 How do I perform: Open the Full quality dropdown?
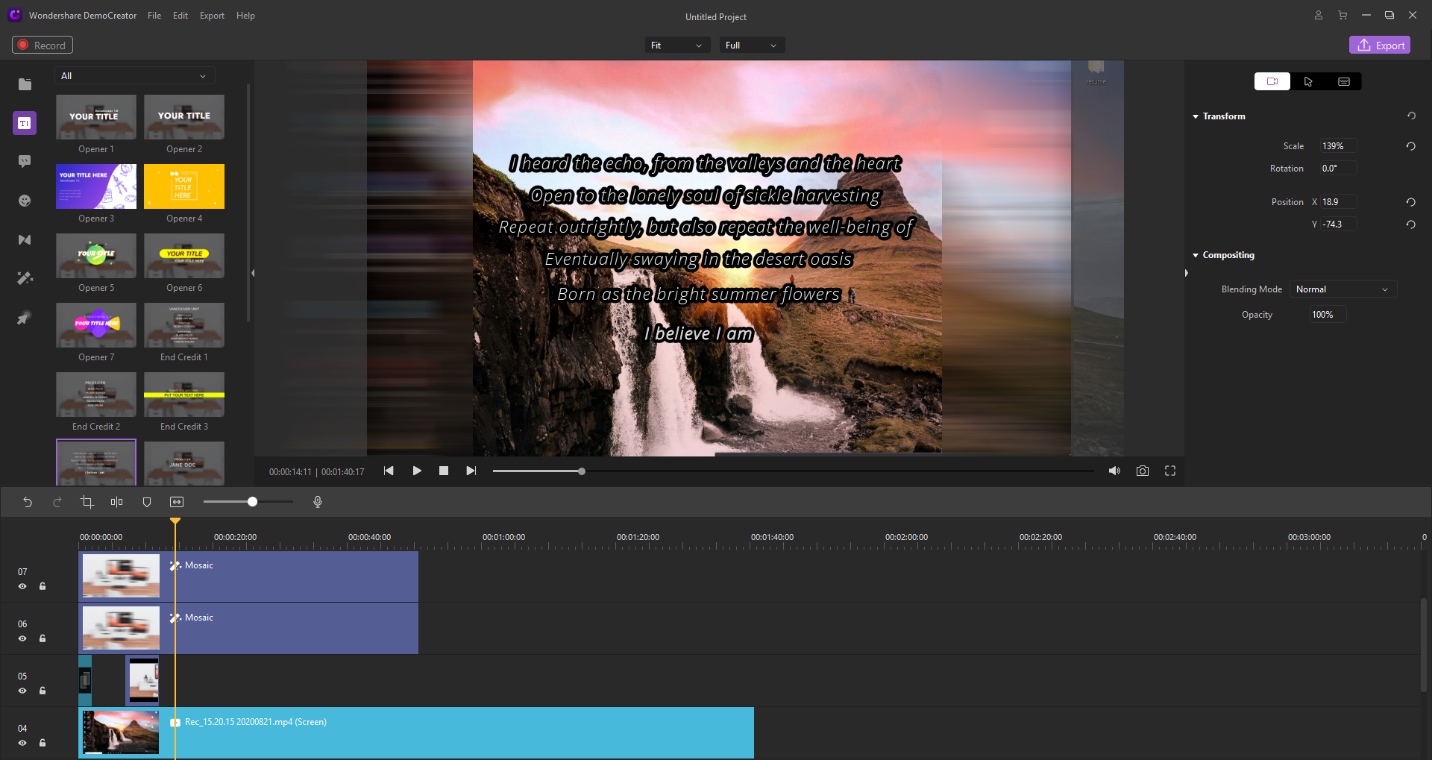[752, 45]
